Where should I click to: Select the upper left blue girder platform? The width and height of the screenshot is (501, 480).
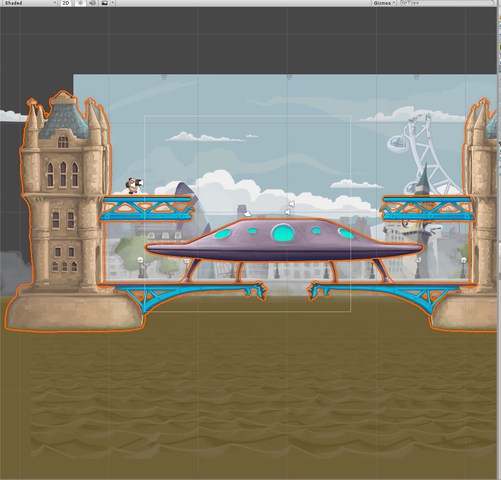pos(147,208)
